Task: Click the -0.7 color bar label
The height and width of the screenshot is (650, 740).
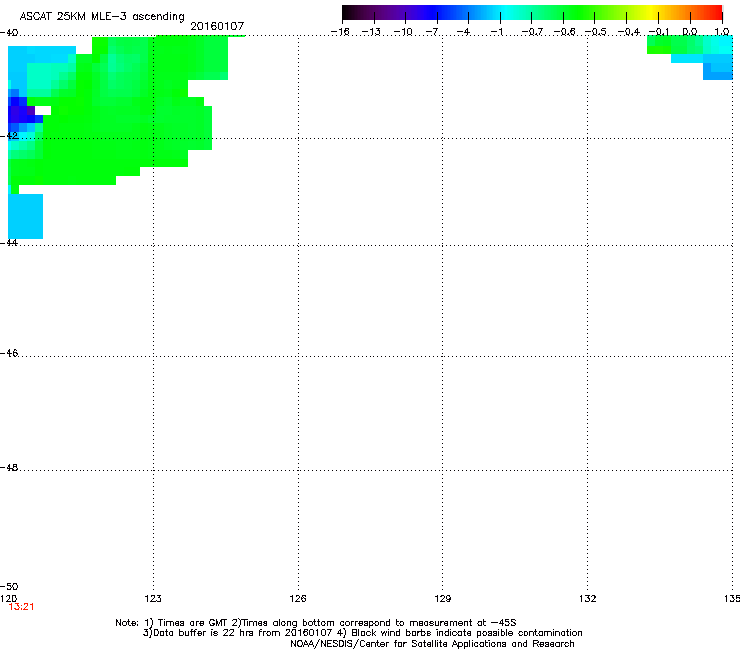Action: pyautogui.click(x=532, y=32)
